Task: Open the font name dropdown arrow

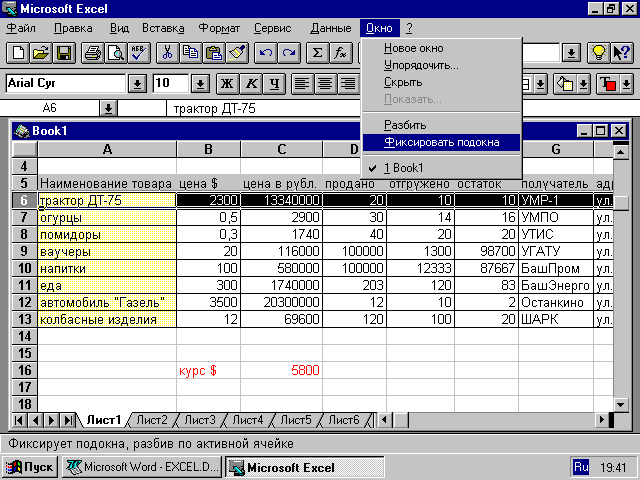Action: coord(138,84)
